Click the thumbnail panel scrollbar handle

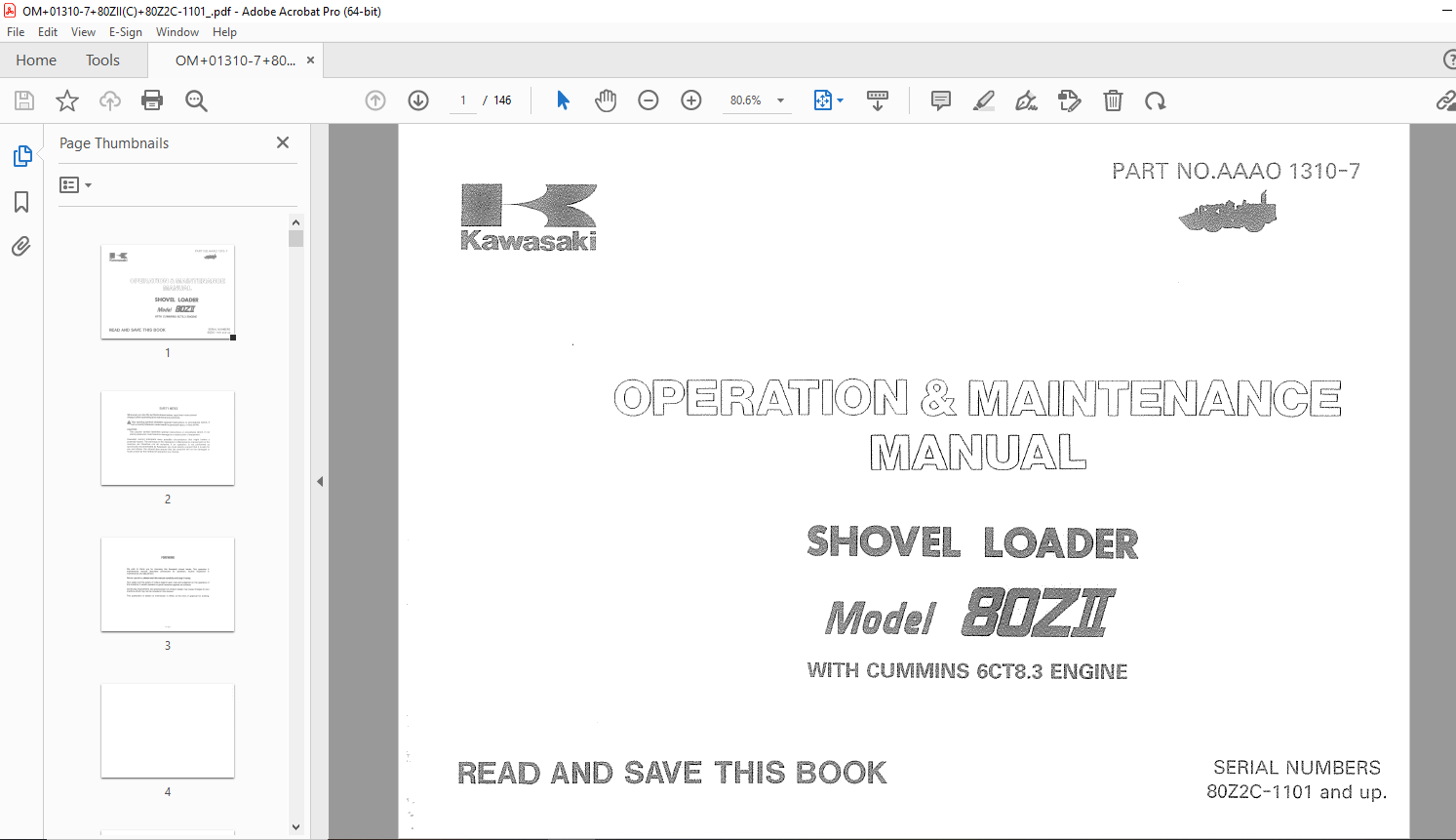296,238
